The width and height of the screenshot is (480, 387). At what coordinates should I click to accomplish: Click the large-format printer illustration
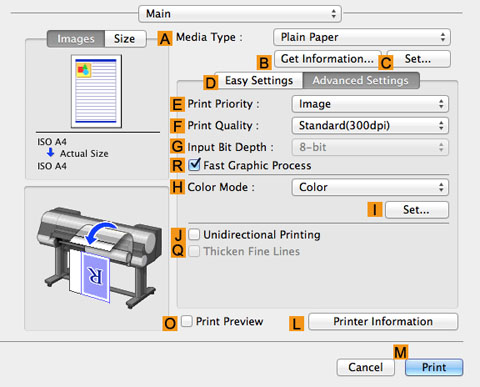(x=99, y=256)
